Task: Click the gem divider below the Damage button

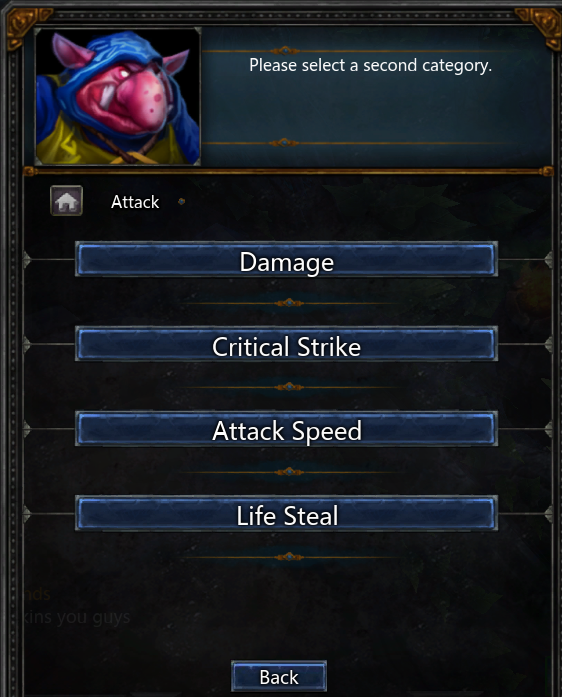Action: [x=289, y=303]
